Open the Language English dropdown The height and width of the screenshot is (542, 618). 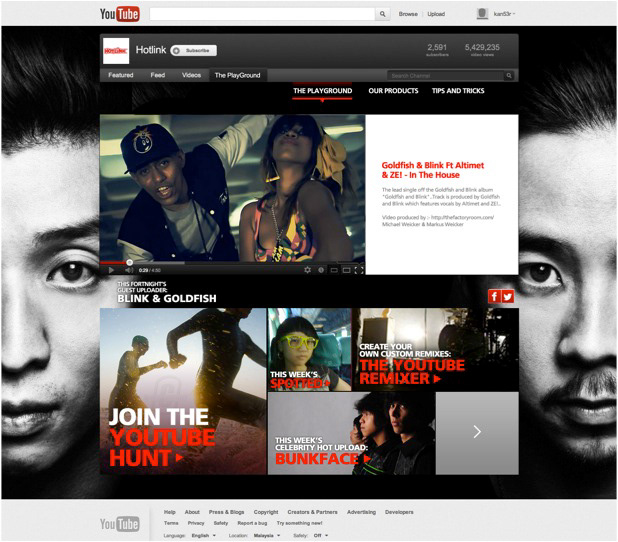[x=204, y=535]
